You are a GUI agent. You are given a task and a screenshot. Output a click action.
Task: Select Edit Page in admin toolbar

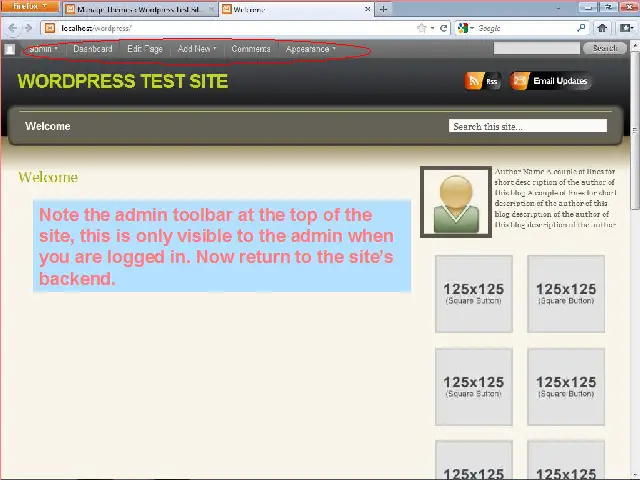[145, 49]
